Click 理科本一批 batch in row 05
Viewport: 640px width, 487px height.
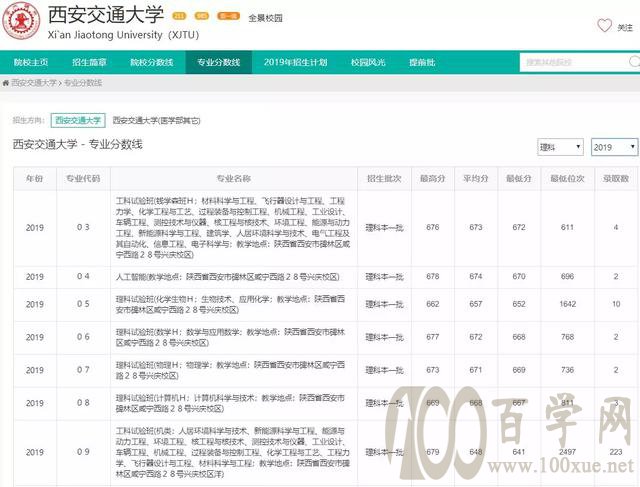coord(384,305)
